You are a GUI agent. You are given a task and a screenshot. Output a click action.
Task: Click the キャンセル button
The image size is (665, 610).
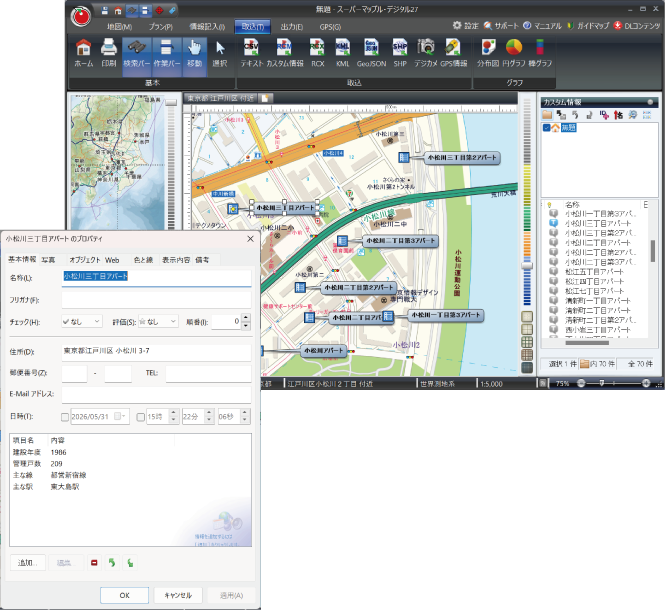[178, 595]
